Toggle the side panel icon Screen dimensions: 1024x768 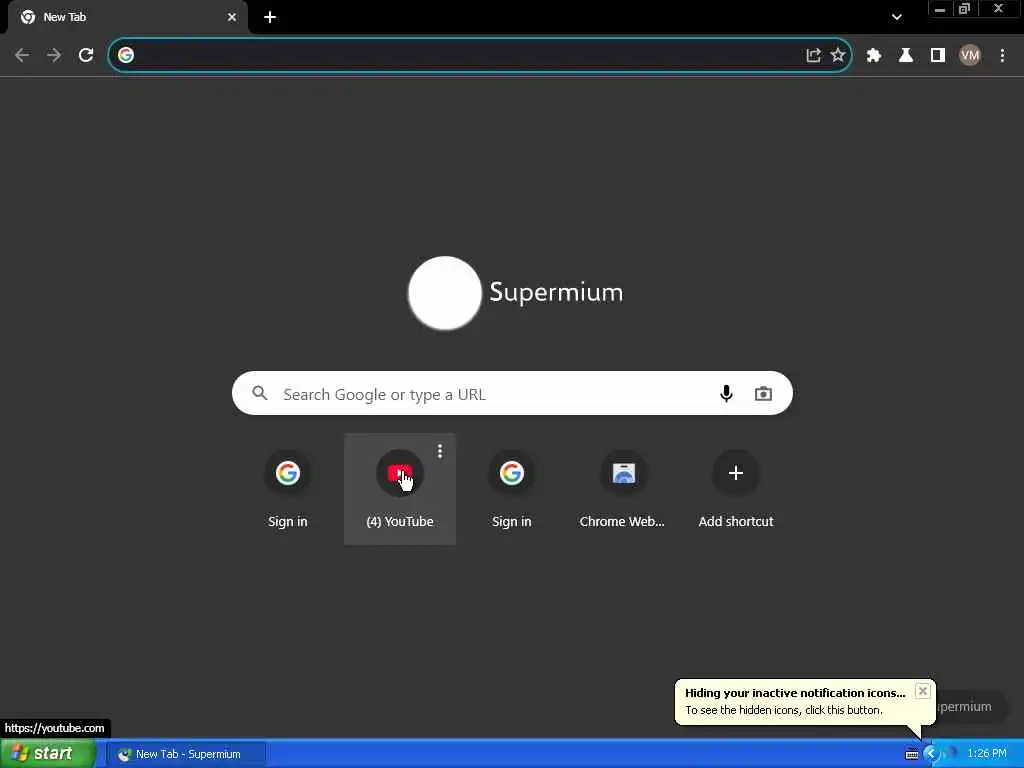point(938,56)
